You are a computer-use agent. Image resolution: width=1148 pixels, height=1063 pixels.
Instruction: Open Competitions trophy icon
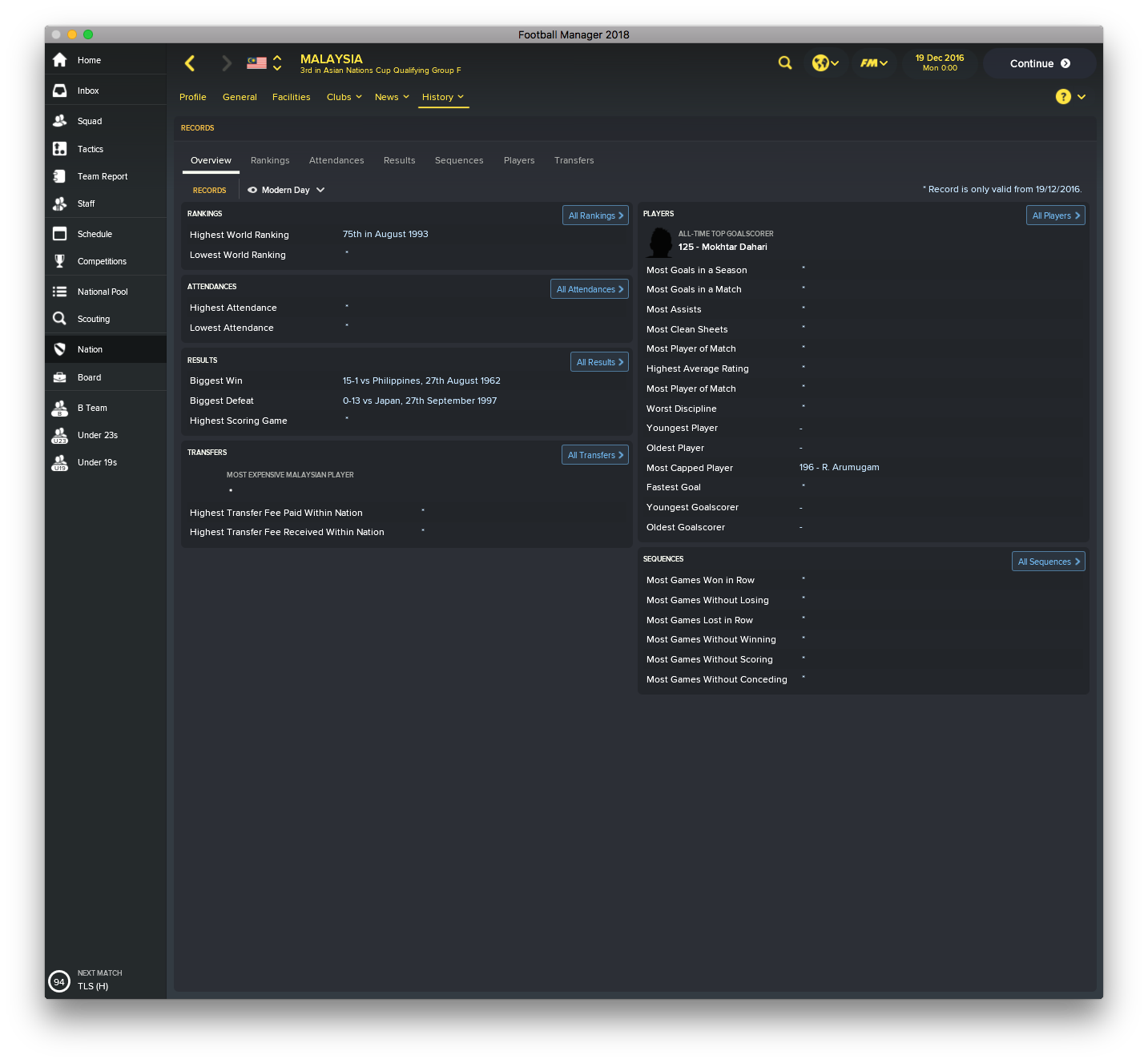[x=59, y=261]
